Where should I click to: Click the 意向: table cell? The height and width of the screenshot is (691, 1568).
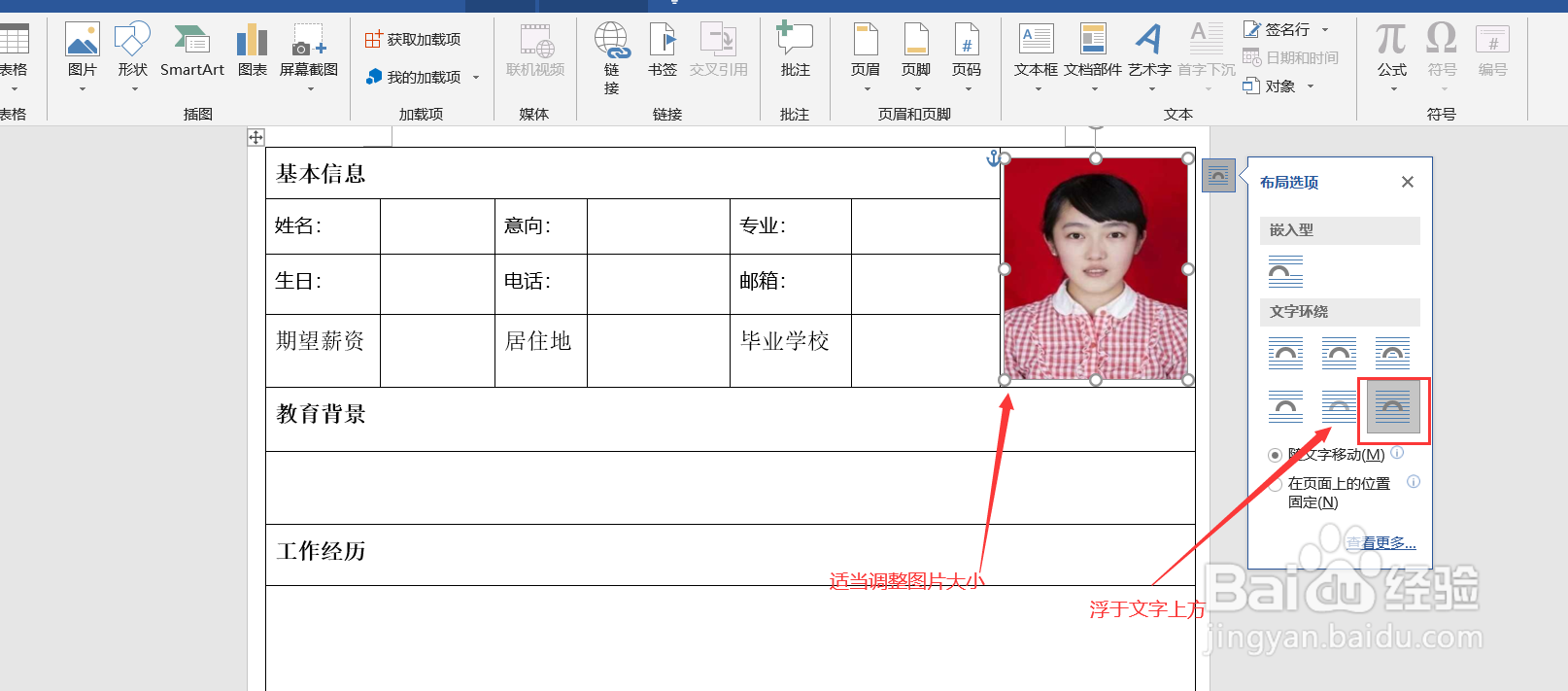541,226
